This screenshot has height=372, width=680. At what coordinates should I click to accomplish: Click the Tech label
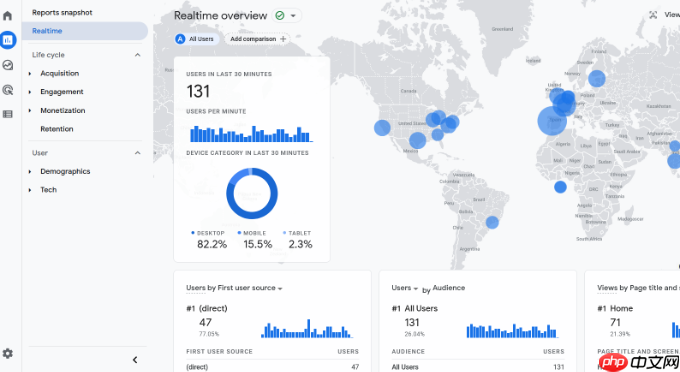pyautogui.click(x=49, y=189)
